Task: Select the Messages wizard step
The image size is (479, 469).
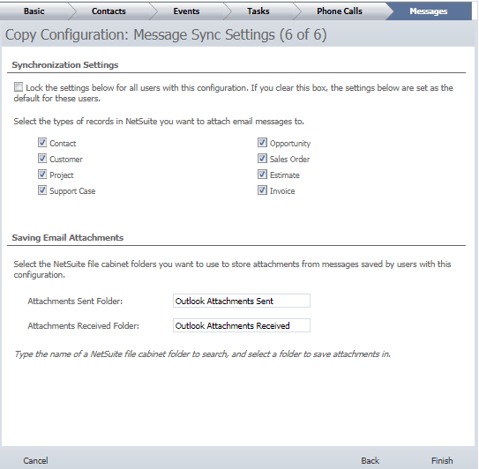Action: click(x=428, y=11)
